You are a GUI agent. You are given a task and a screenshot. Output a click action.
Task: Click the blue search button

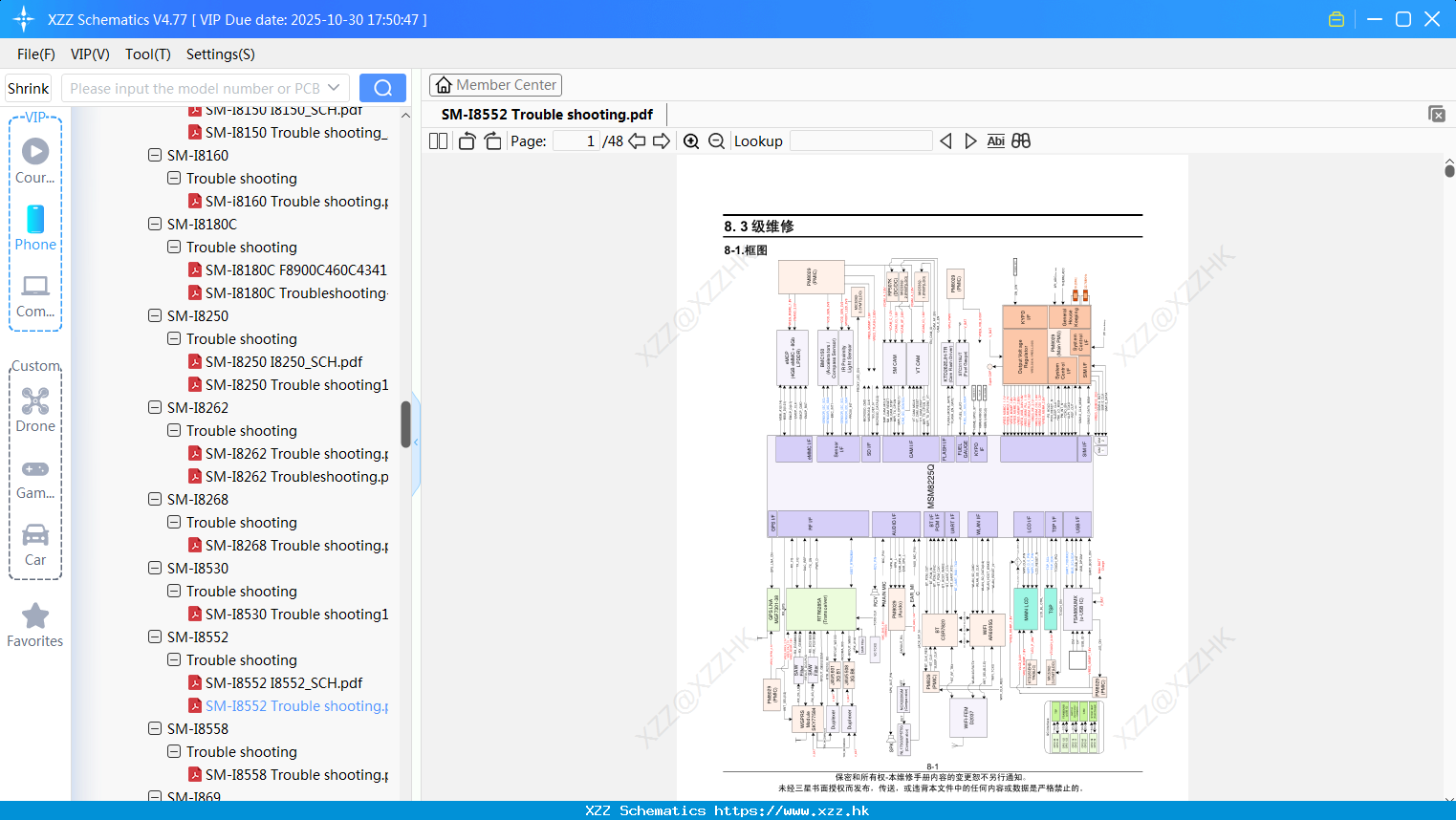point(382,88)
